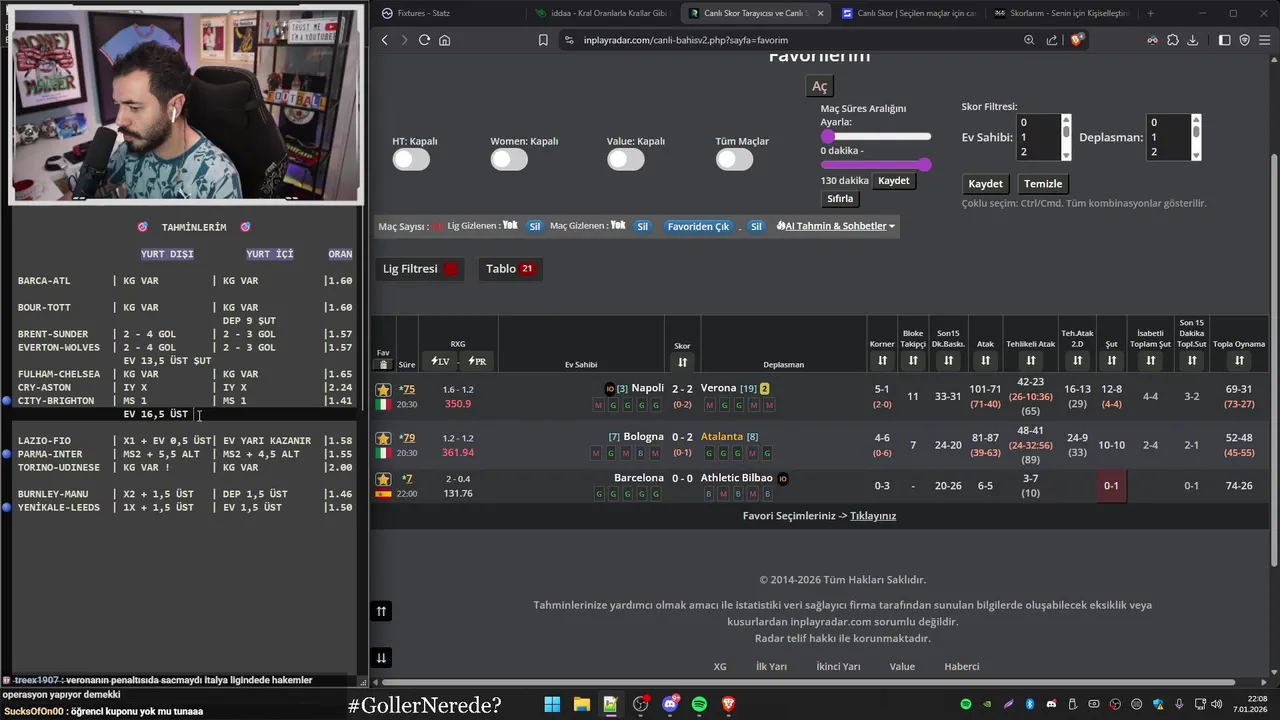Toggle the HT: Kapalı switch
Viewport: 1280px width, 720px height.
pyautogui.click(x=411, y=159)
